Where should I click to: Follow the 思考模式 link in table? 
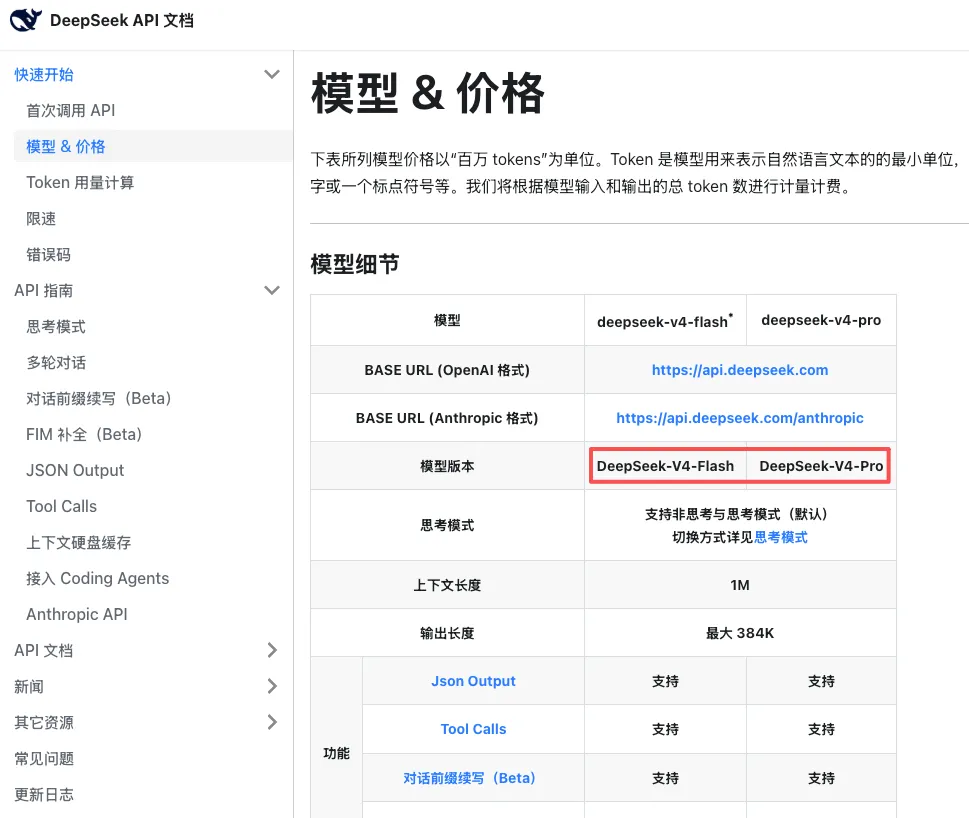(781, 538)
